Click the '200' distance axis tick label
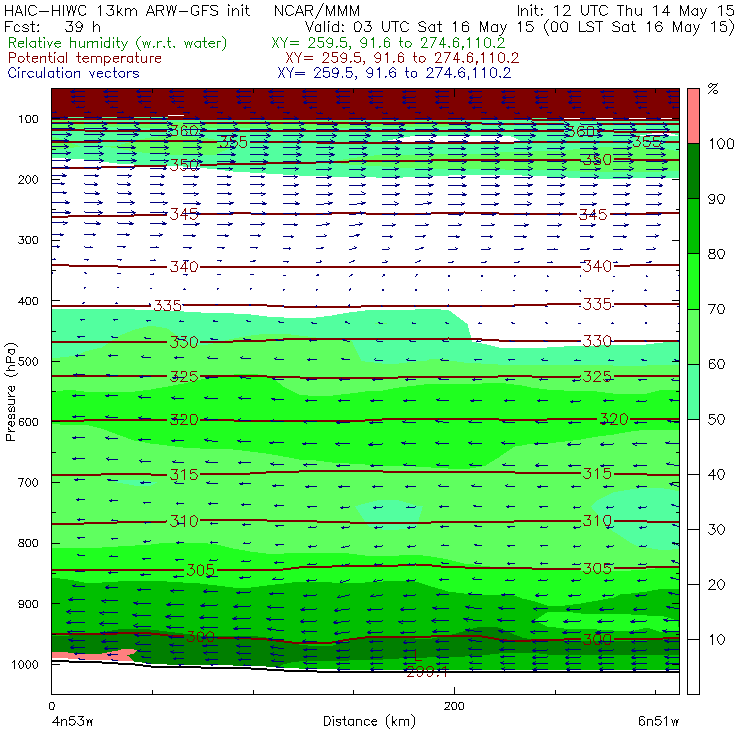Screen dimensions: 740x740 click(x=454, y=706)
